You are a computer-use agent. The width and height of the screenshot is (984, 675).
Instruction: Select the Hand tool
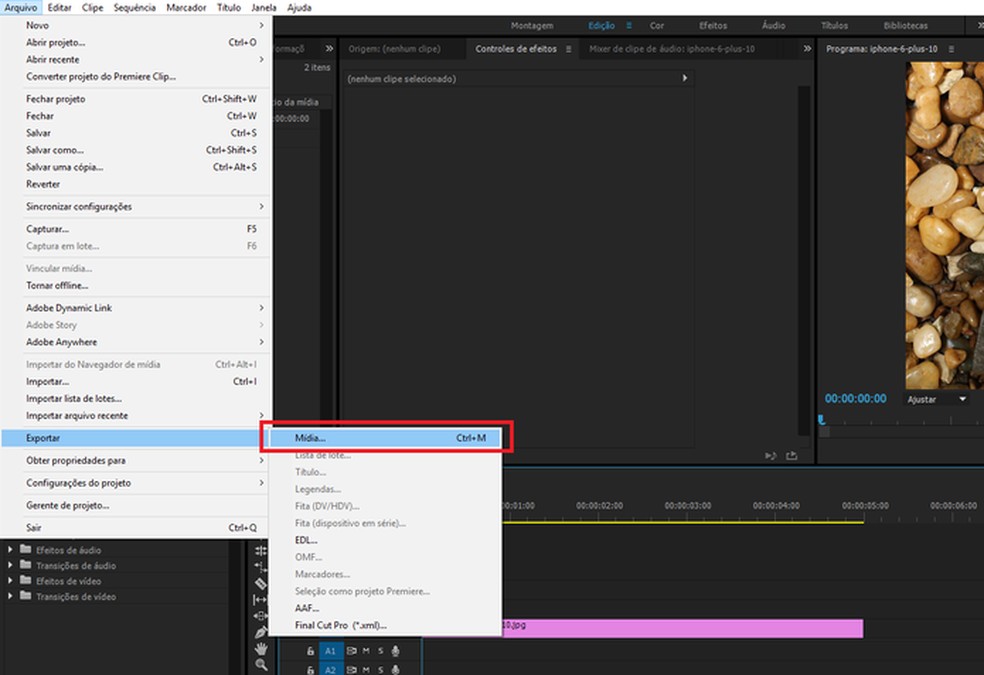pyautogui.click(x=261, y=648)
